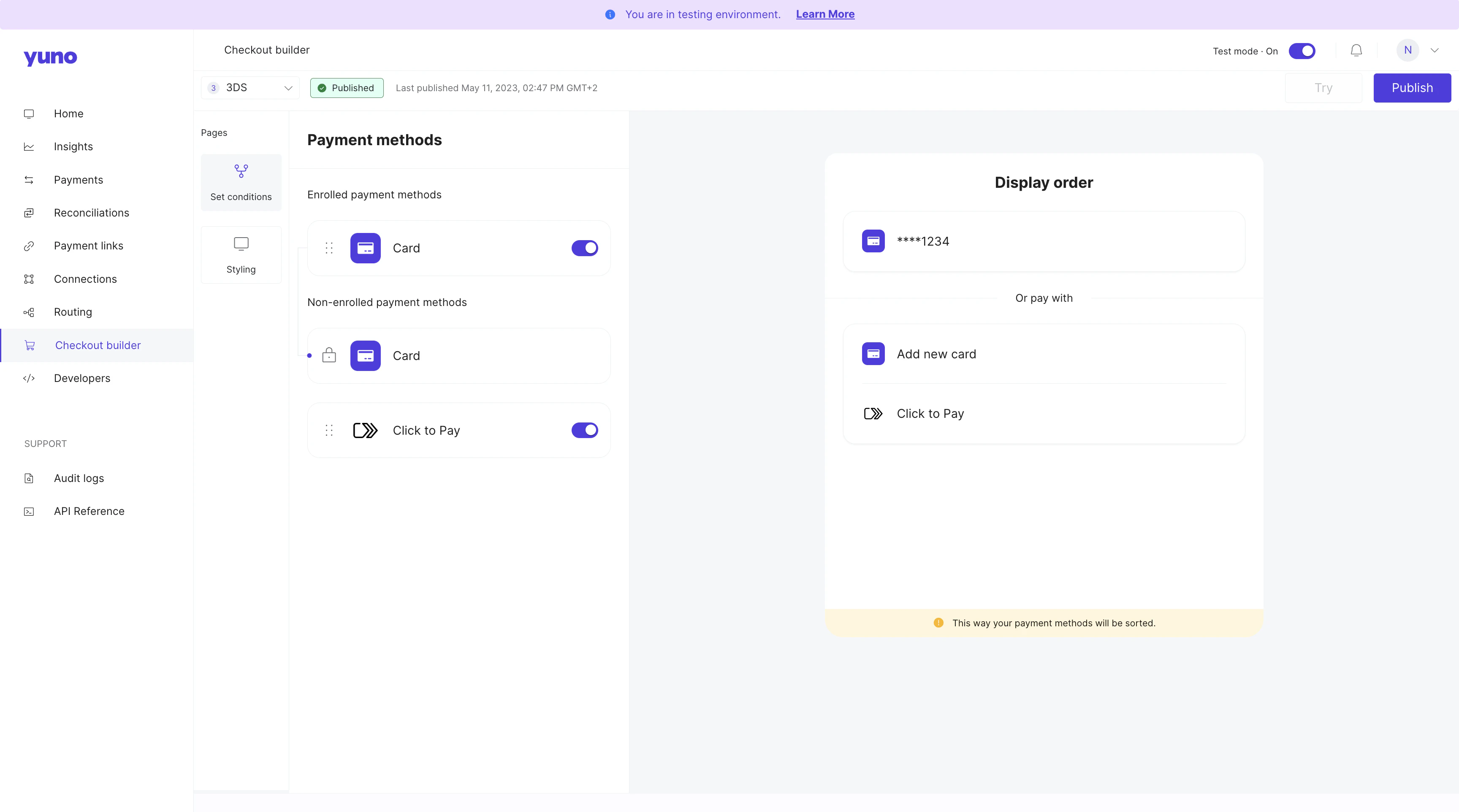
Task: Click the N user avatar
Action: pos(1407,50)
